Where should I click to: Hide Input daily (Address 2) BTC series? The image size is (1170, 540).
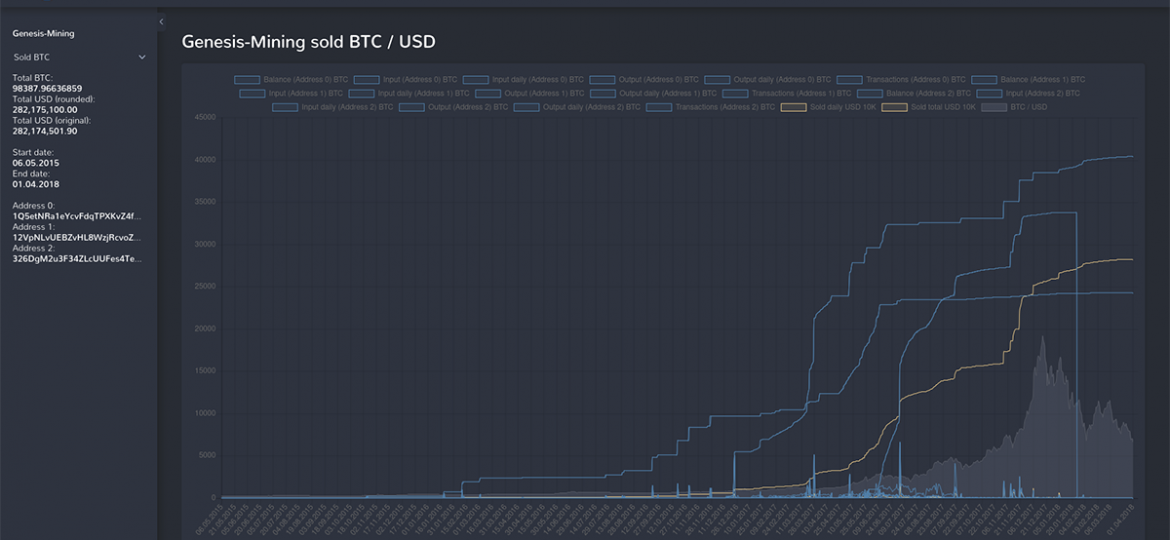point(333,107)
